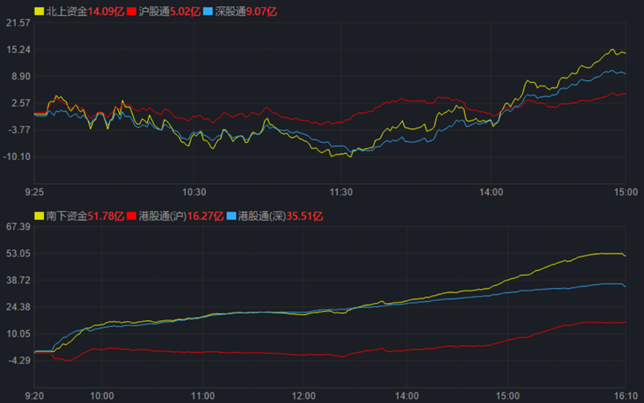Click the red 沪股通 legend swatch
The height and width of the screenshot is (403, 644).
132,10
